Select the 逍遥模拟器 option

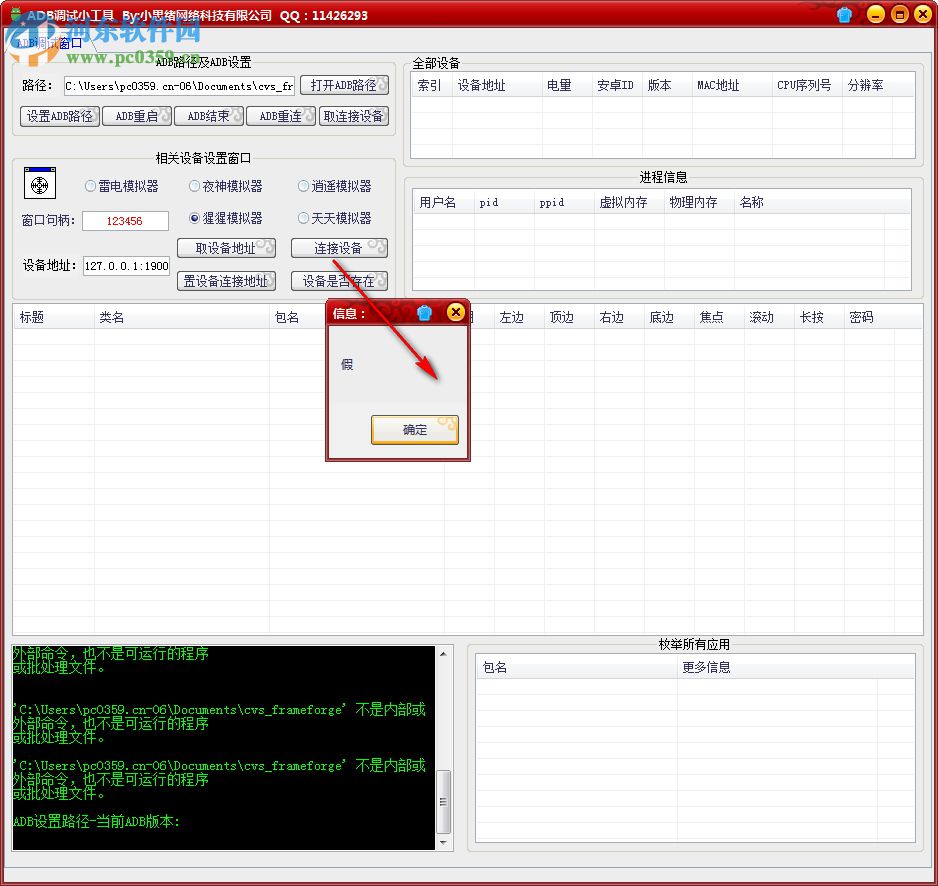point(303,188)
